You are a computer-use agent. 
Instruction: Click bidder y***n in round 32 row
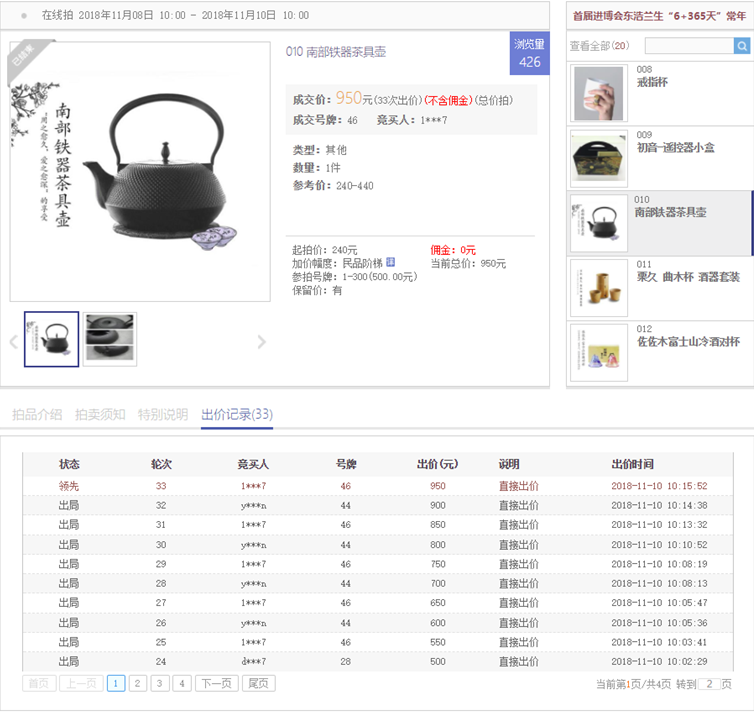253,506
